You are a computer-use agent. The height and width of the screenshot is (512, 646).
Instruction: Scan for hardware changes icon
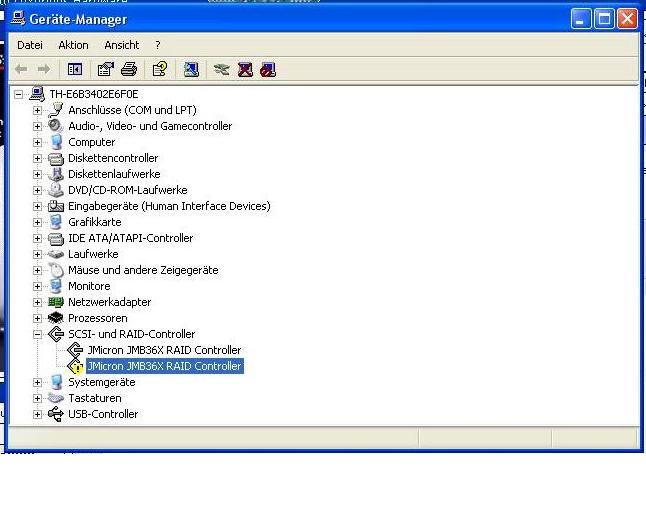(191, 69)
